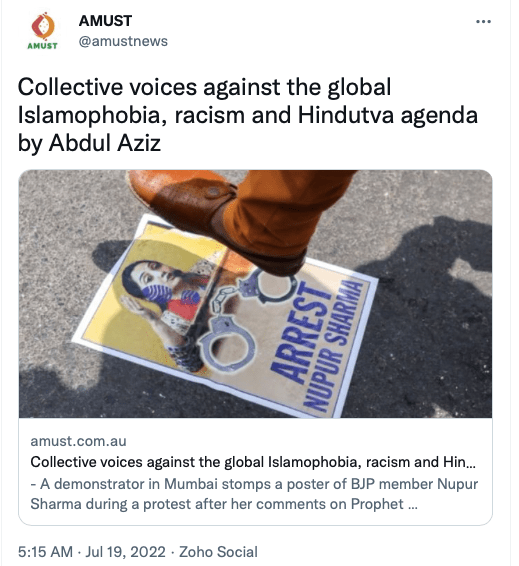This screenshot has width=519, height=566.
Task: Click the 5:15 AM timestamp
Action: [x=45, y=552]
